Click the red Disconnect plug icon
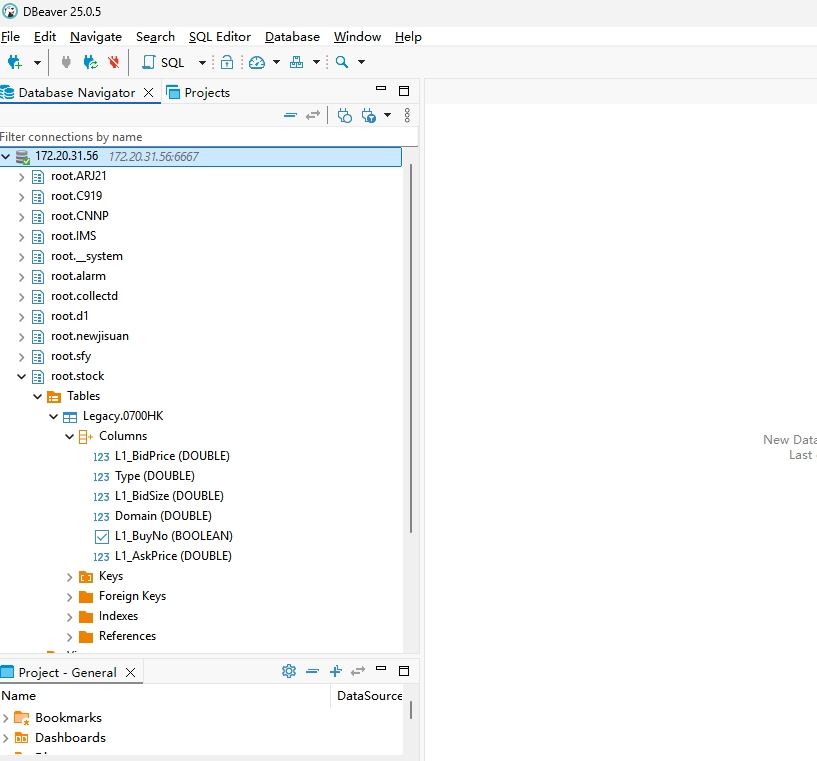Image resolution: width=817 pixels, height=761 pixels. coord(113,62)
